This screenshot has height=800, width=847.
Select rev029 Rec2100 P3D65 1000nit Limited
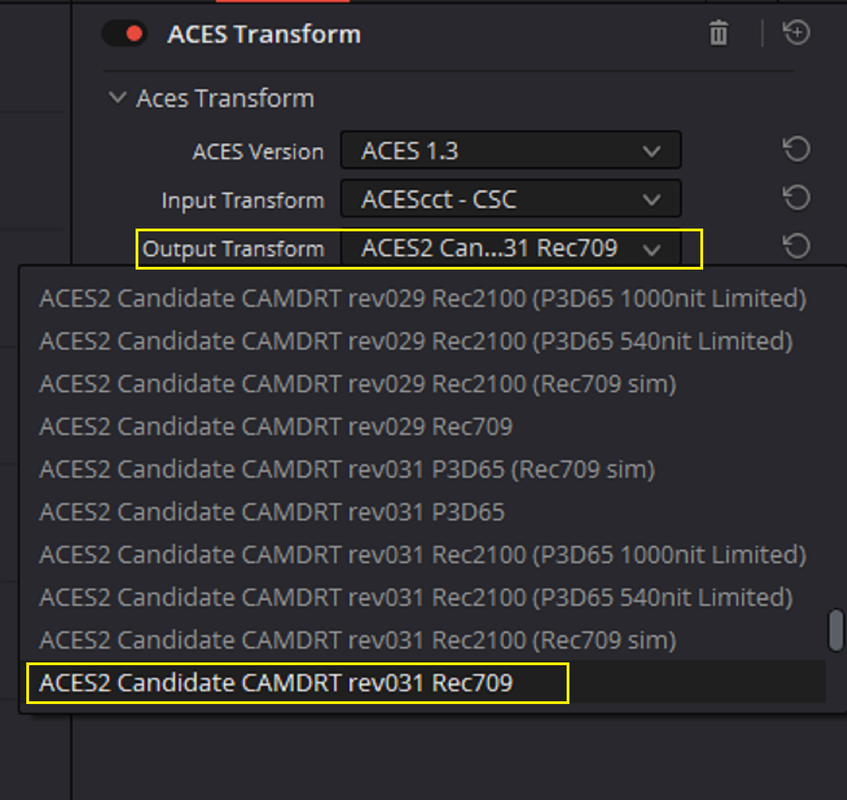[422, 298]
